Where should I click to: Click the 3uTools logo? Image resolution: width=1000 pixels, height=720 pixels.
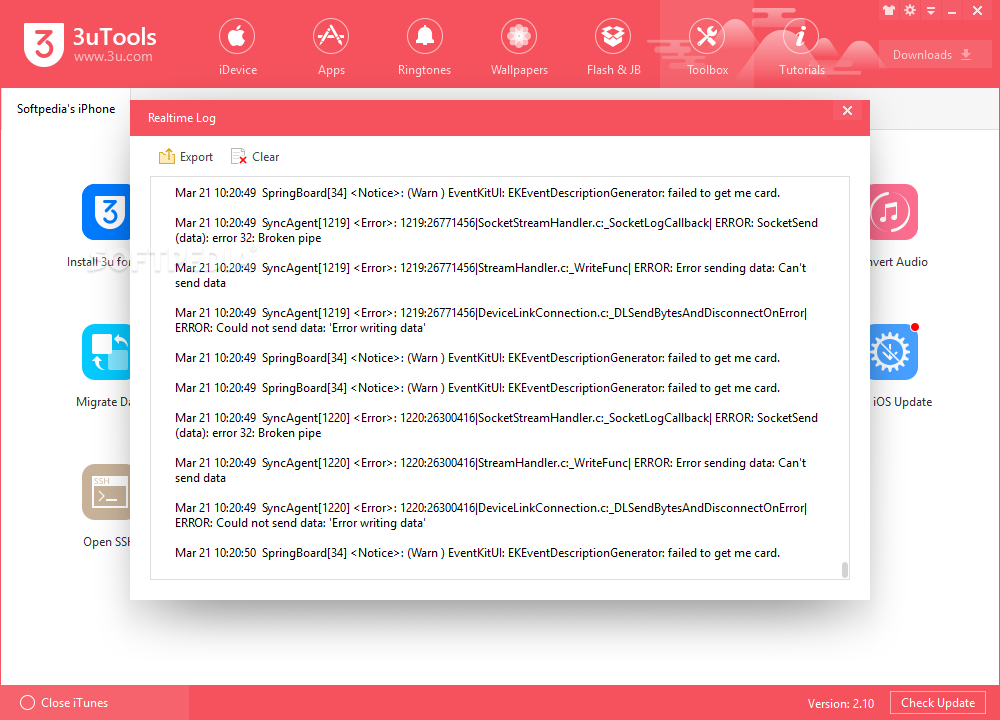pos(89,43)
